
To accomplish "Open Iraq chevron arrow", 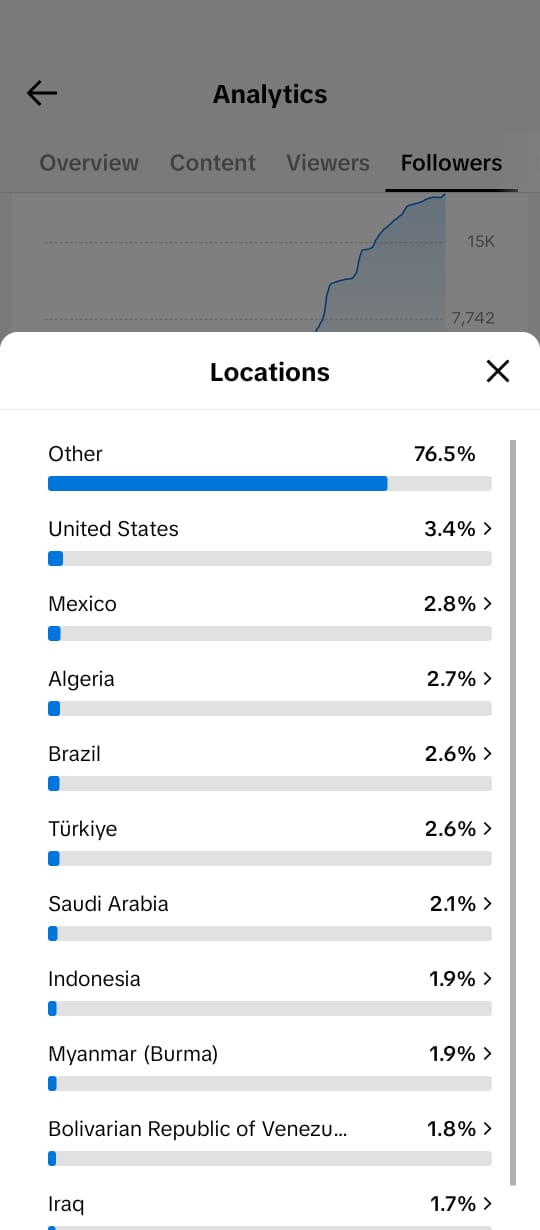I will pos(487,1204).
